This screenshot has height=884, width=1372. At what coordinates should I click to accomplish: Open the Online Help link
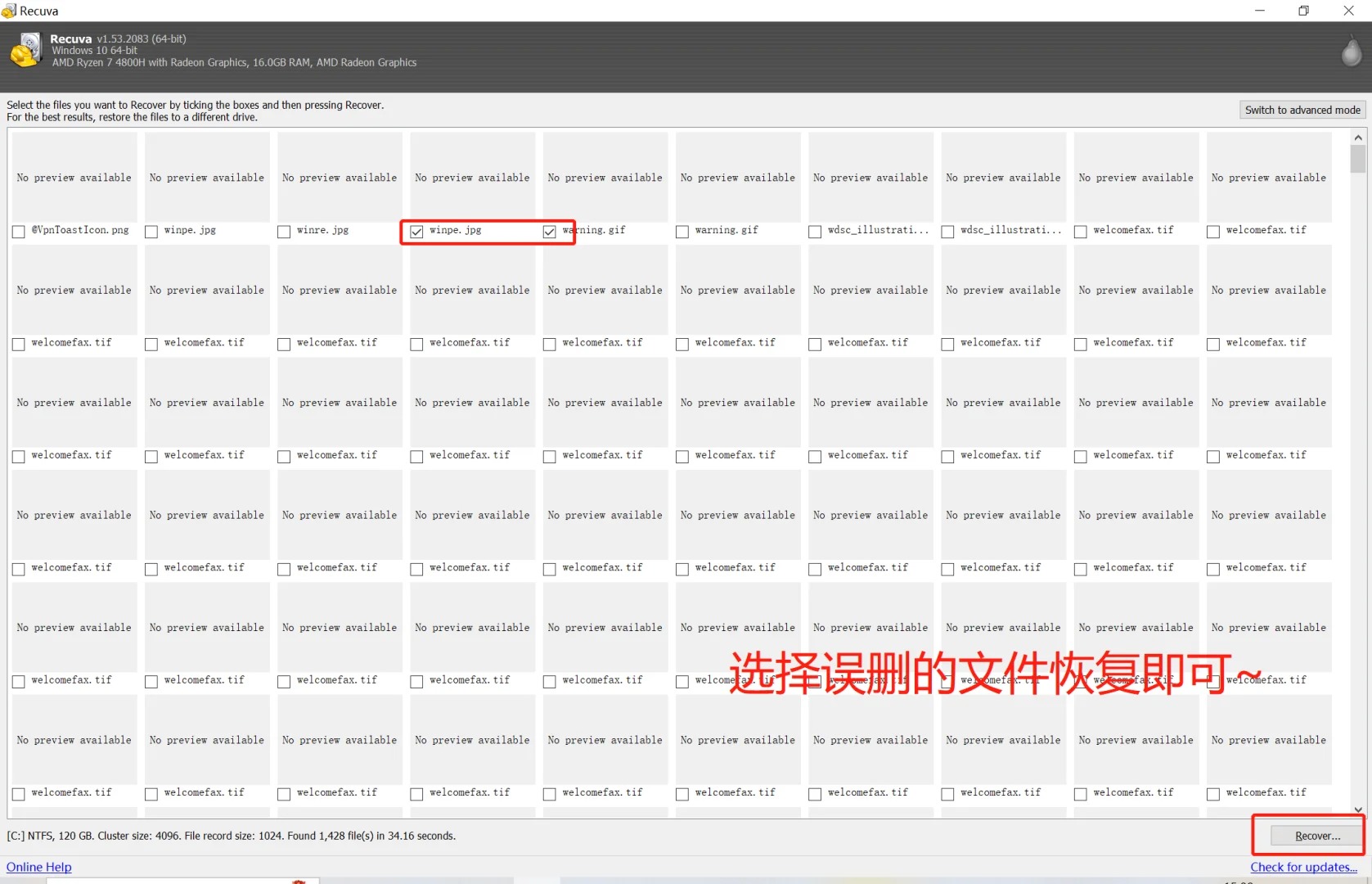(x=39, y=867)
